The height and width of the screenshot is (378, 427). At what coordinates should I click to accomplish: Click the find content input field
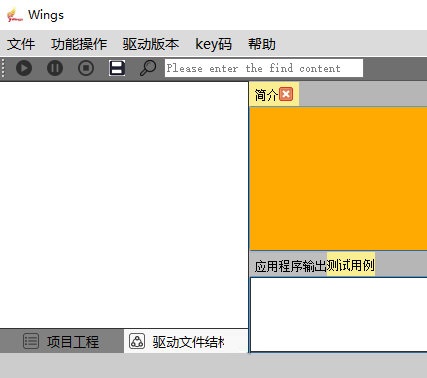[264, 68]
